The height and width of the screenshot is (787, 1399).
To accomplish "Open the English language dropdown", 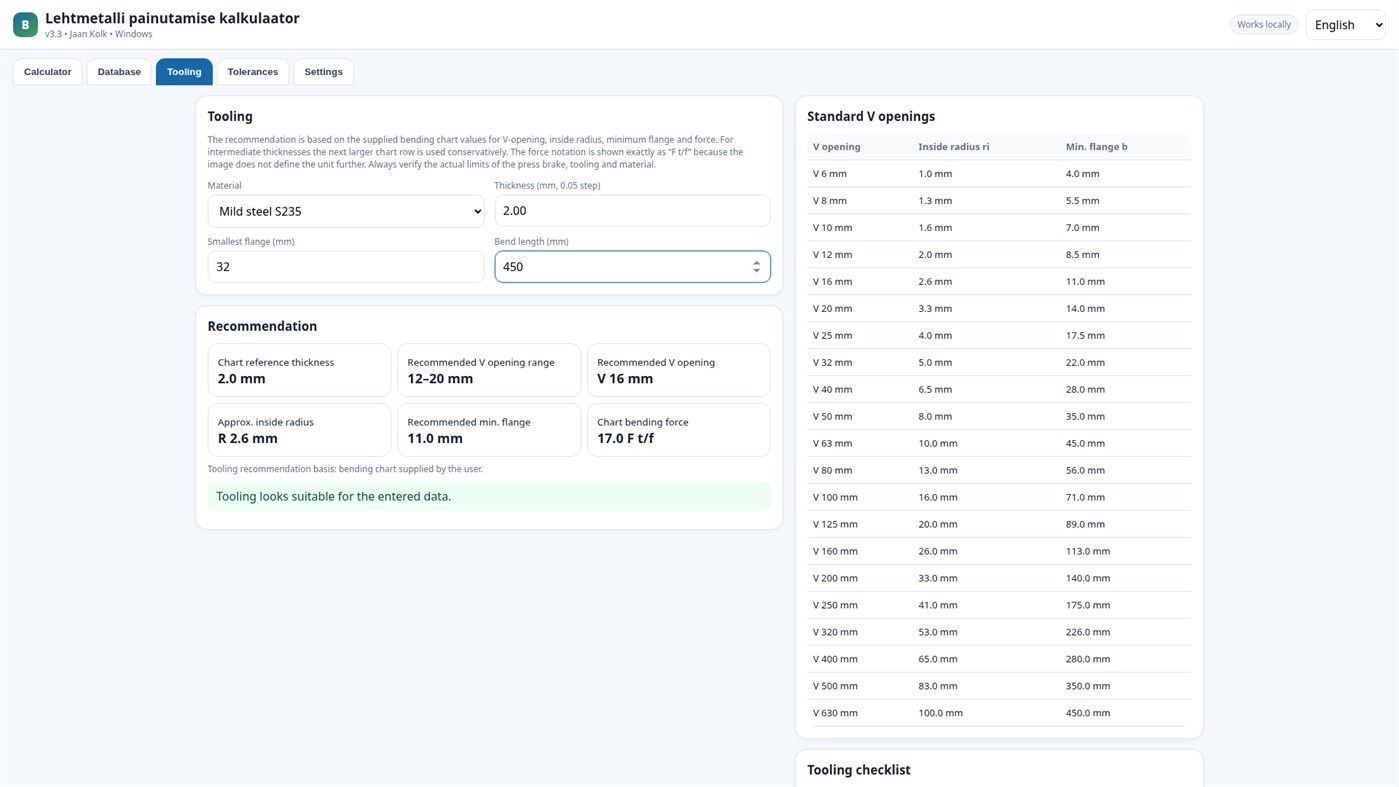I will click(1345, 25).
